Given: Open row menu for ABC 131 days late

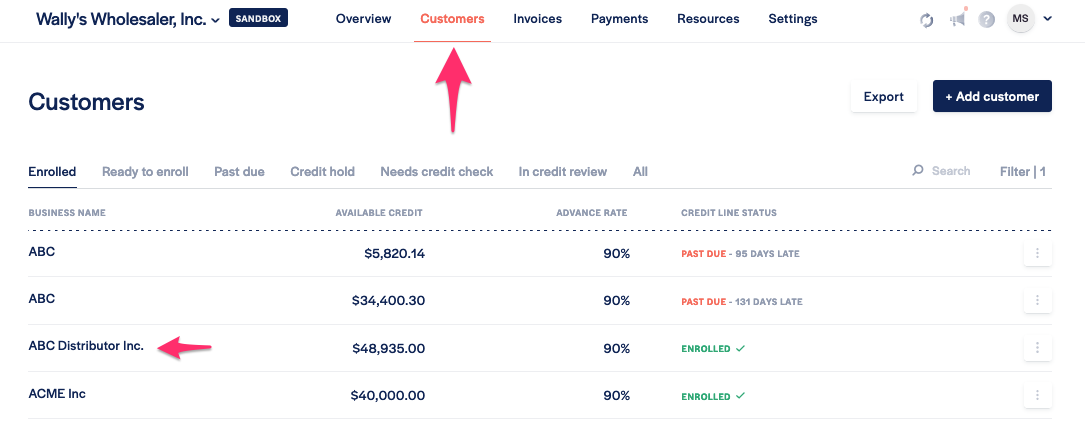Looking at the screenshot, I should coord(1037,301).
